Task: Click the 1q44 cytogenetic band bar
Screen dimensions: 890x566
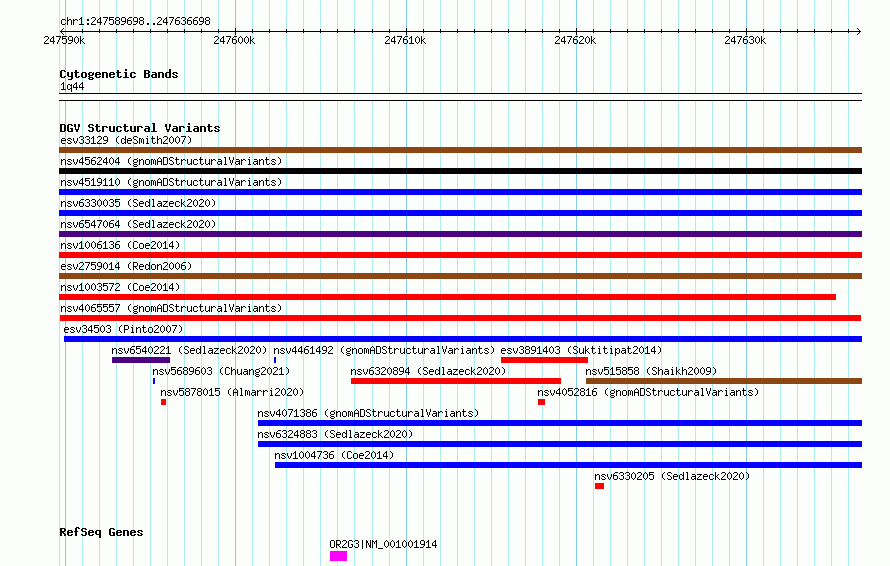Action: pos(460,97)
